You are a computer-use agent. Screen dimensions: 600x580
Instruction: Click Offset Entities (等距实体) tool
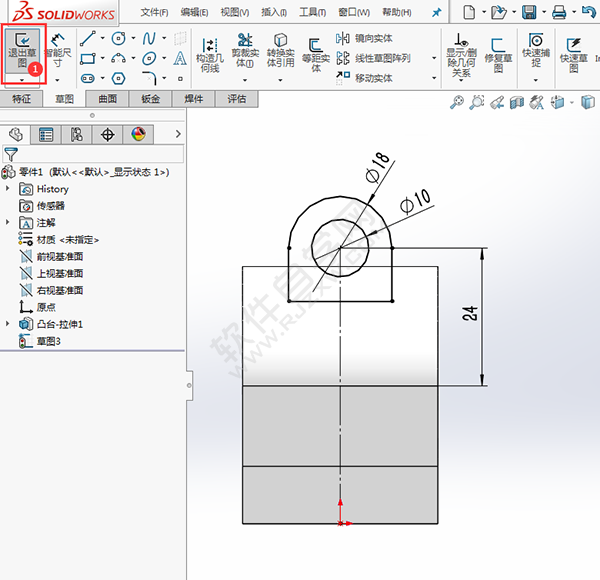coord(316,55)
